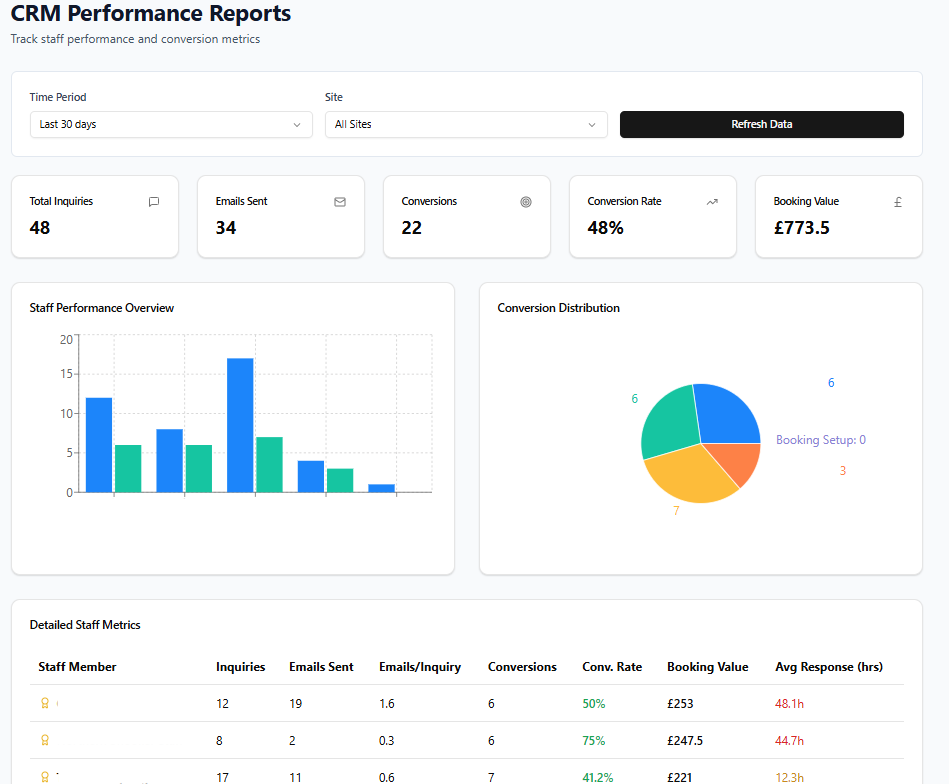Click the 48.1h average response cell
The height and width of the screenshot is (784, 949).
790,703
